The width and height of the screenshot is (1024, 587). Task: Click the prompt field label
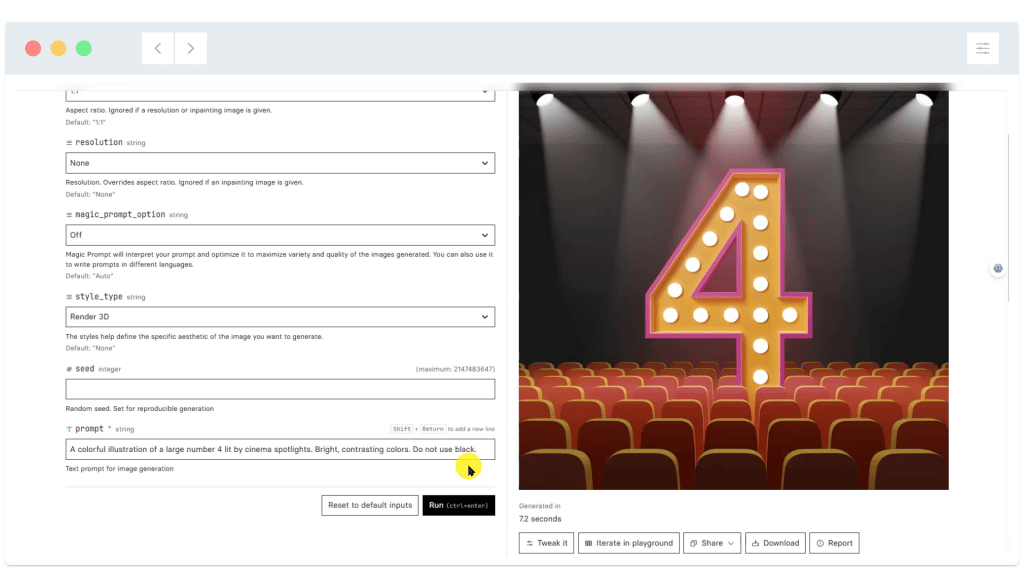tap(89, 429)
